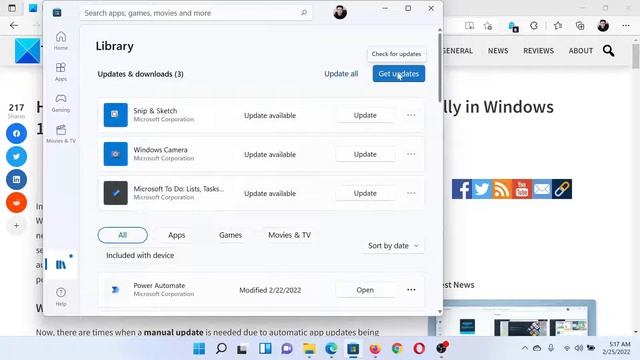Select the Movies & TV filter tab
This screenshot has width=640, height=360.
coord(289,235)
